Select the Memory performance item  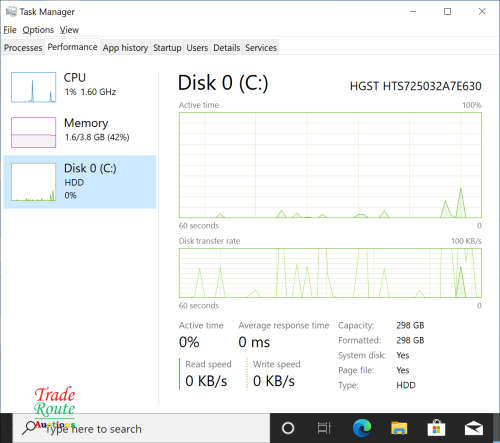coord(80,132)
